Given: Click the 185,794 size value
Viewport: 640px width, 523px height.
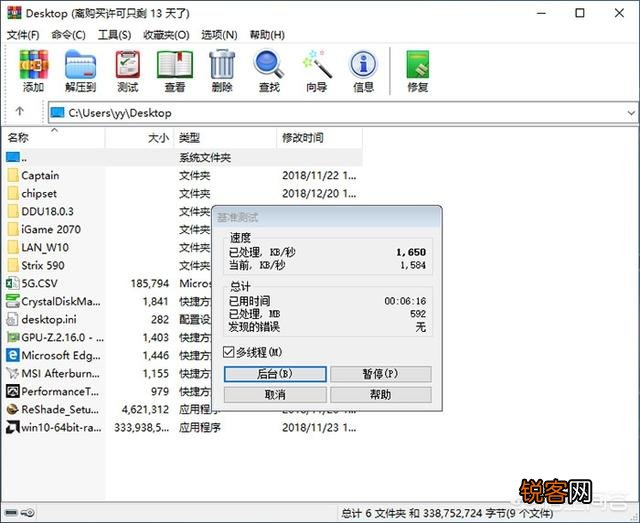Looking at the screenshot, I should pos(149,283).
